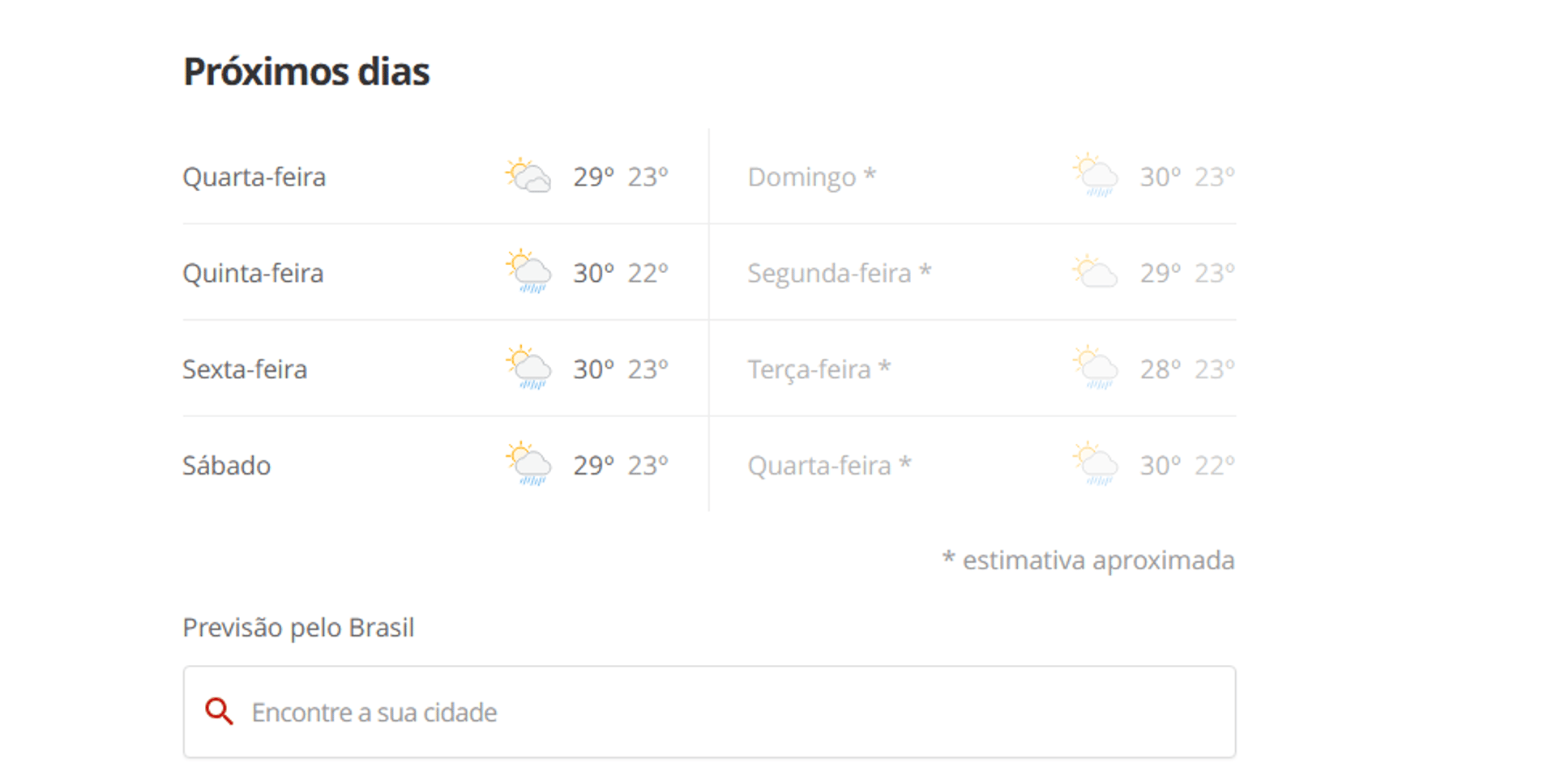Click the Quinta-feira rain shower icon

click(528, 272)
